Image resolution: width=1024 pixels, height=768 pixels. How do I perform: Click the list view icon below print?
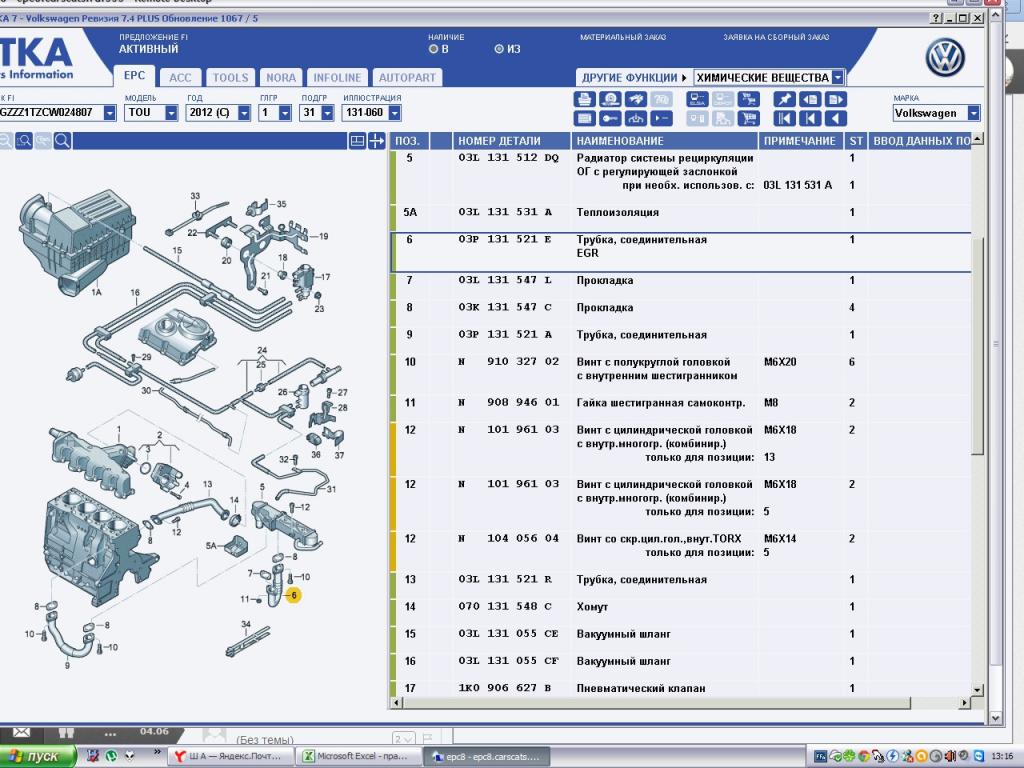coord(584,119)
